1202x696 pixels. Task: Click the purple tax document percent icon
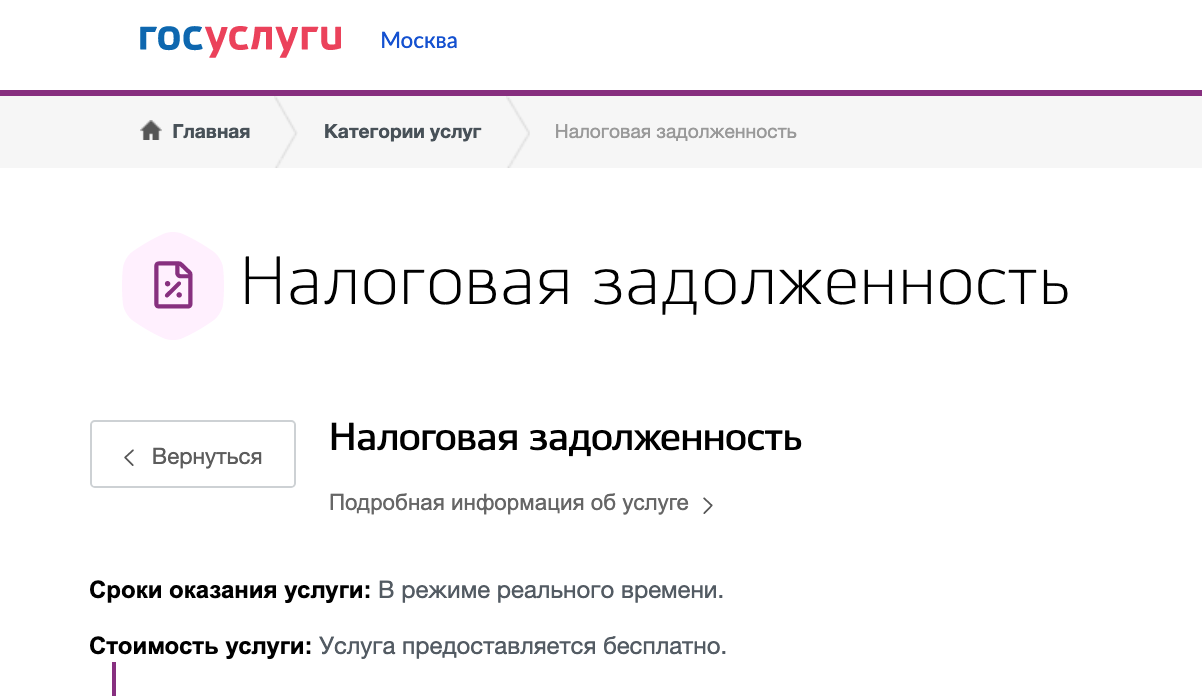coord(173,285)
